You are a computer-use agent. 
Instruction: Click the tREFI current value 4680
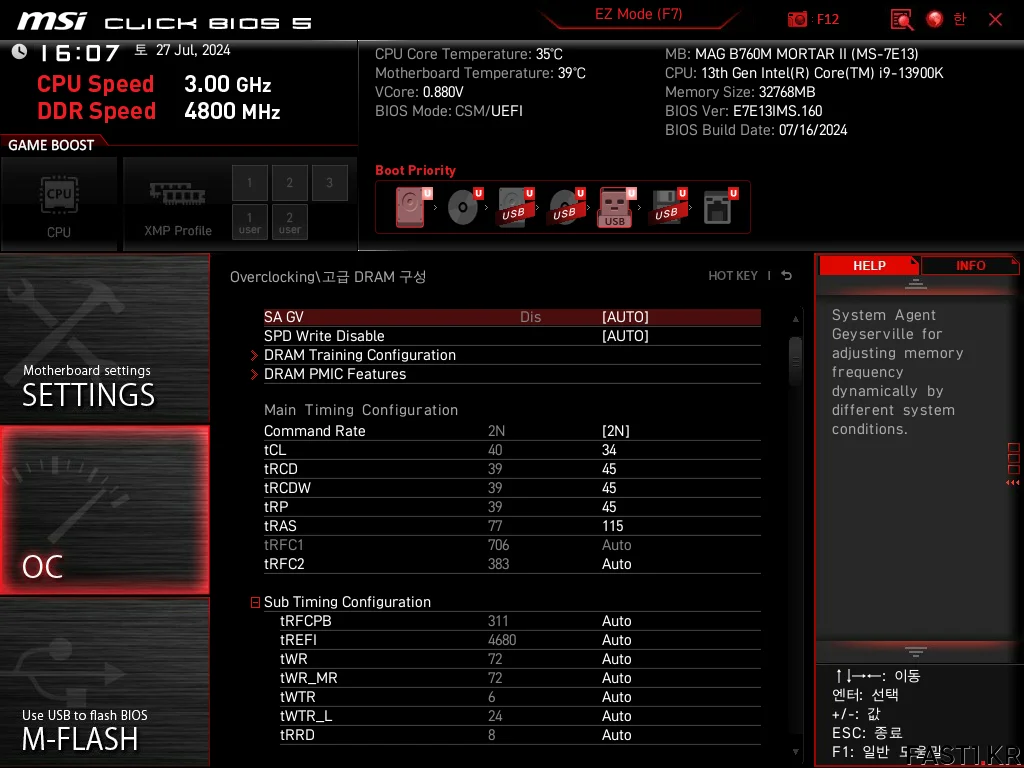pos(502,640)
